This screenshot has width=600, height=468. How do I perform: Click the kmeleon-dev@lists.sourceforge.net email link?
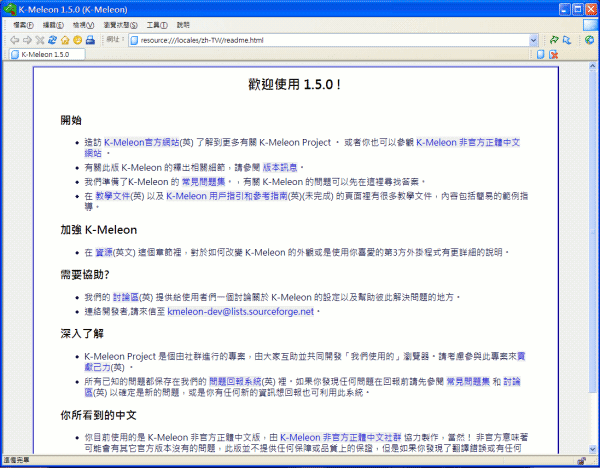click(240, 311)
